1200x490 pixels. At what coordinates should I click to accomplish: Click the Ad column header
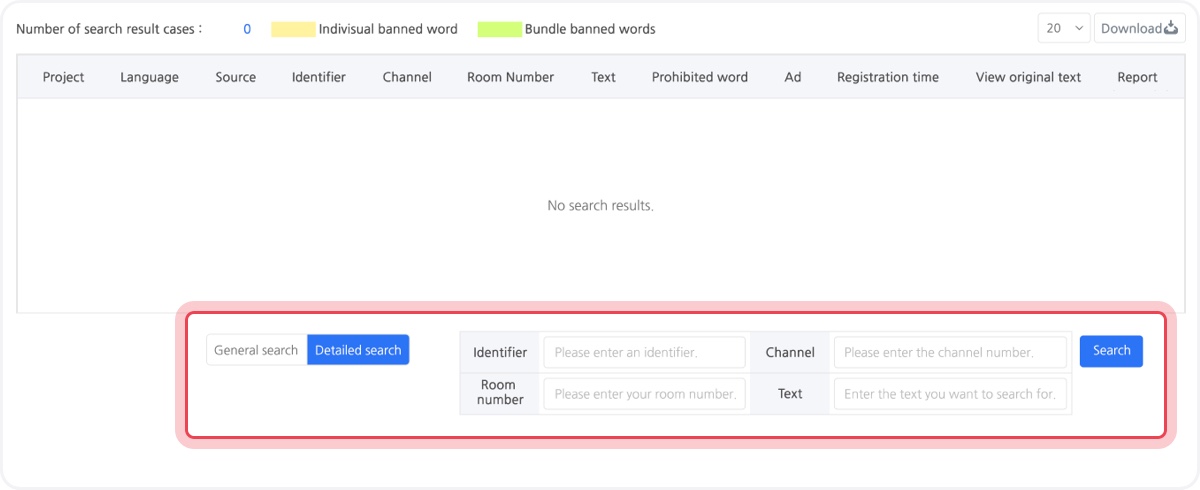[x=793, y=77]
